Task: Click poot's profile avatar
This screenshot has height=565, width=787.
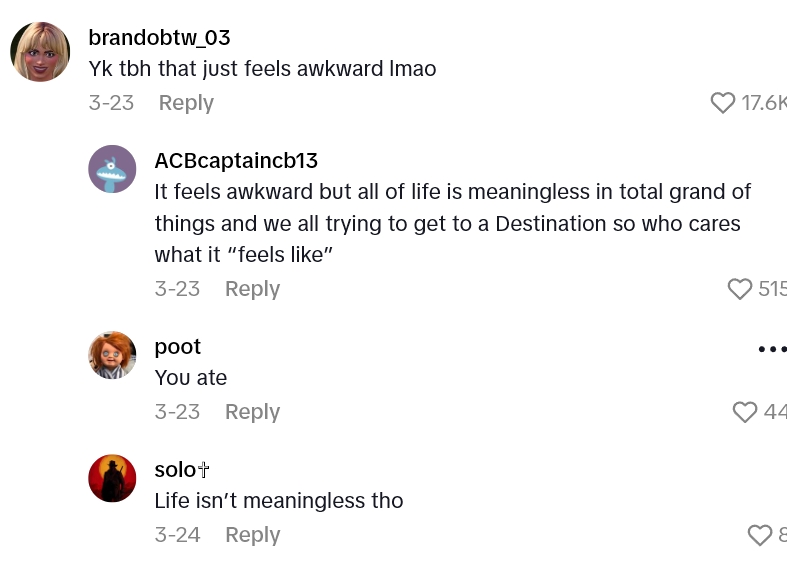Action: 112,355
